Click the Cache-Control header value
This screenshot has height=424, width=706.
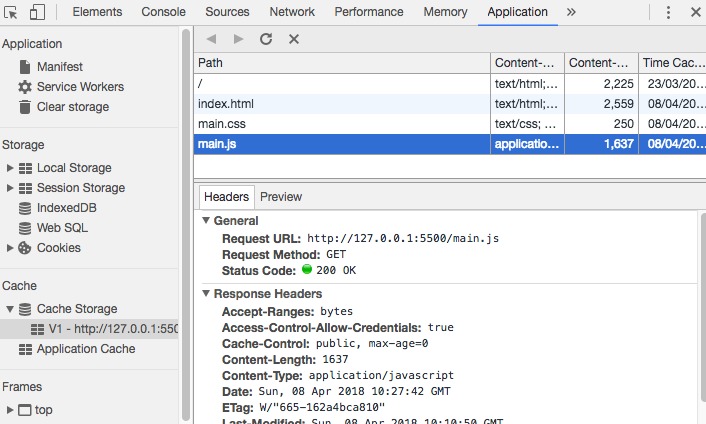click(372, 343)
